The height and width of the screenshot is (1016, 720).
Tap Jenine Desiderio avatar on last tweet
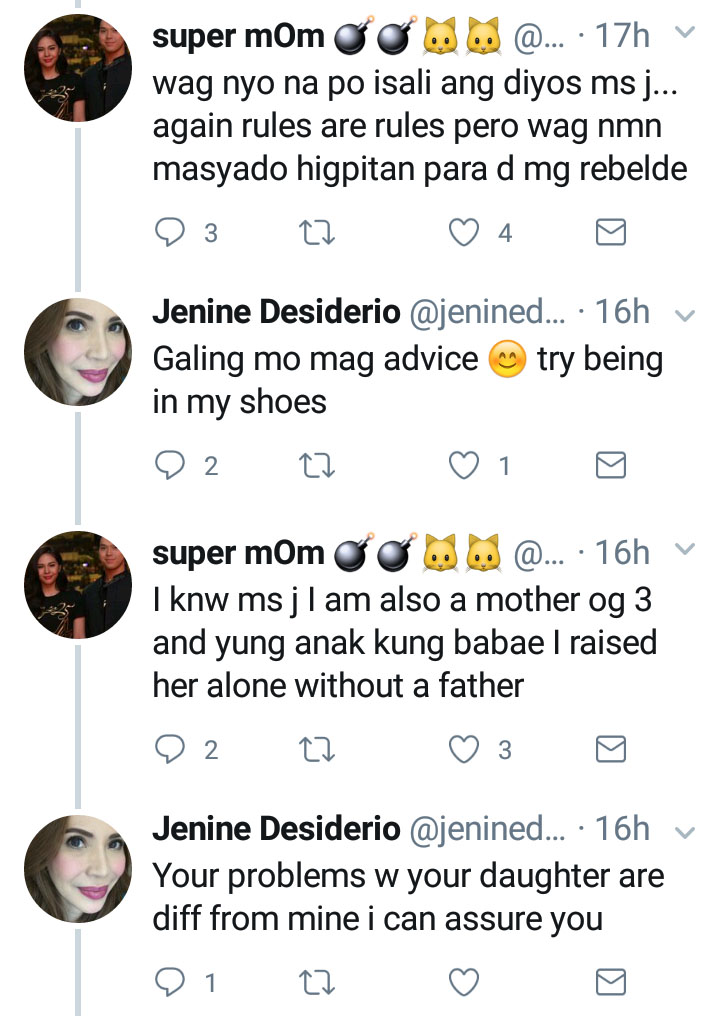(78, 869)
